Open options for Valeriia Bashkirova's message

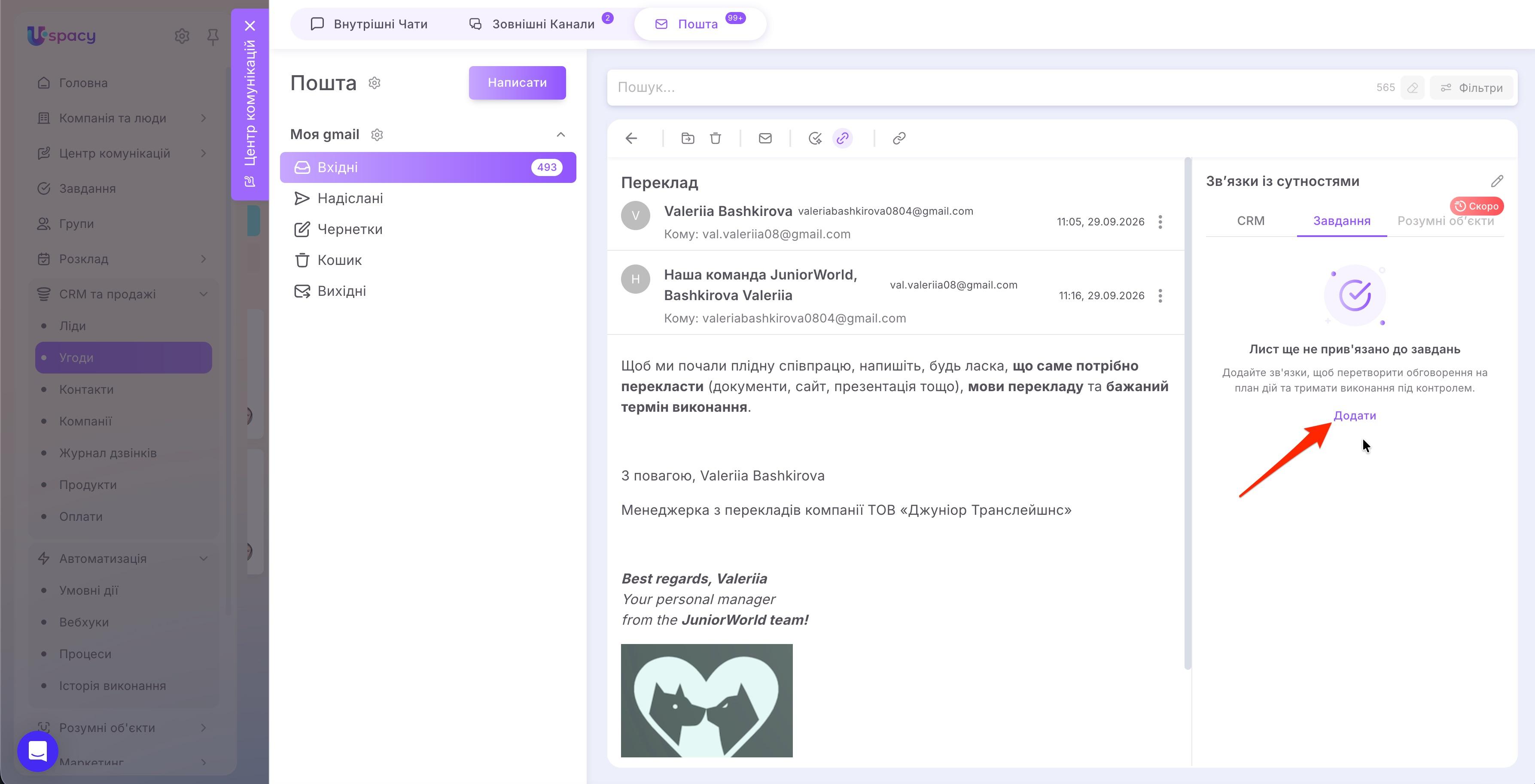[1160, 222]
